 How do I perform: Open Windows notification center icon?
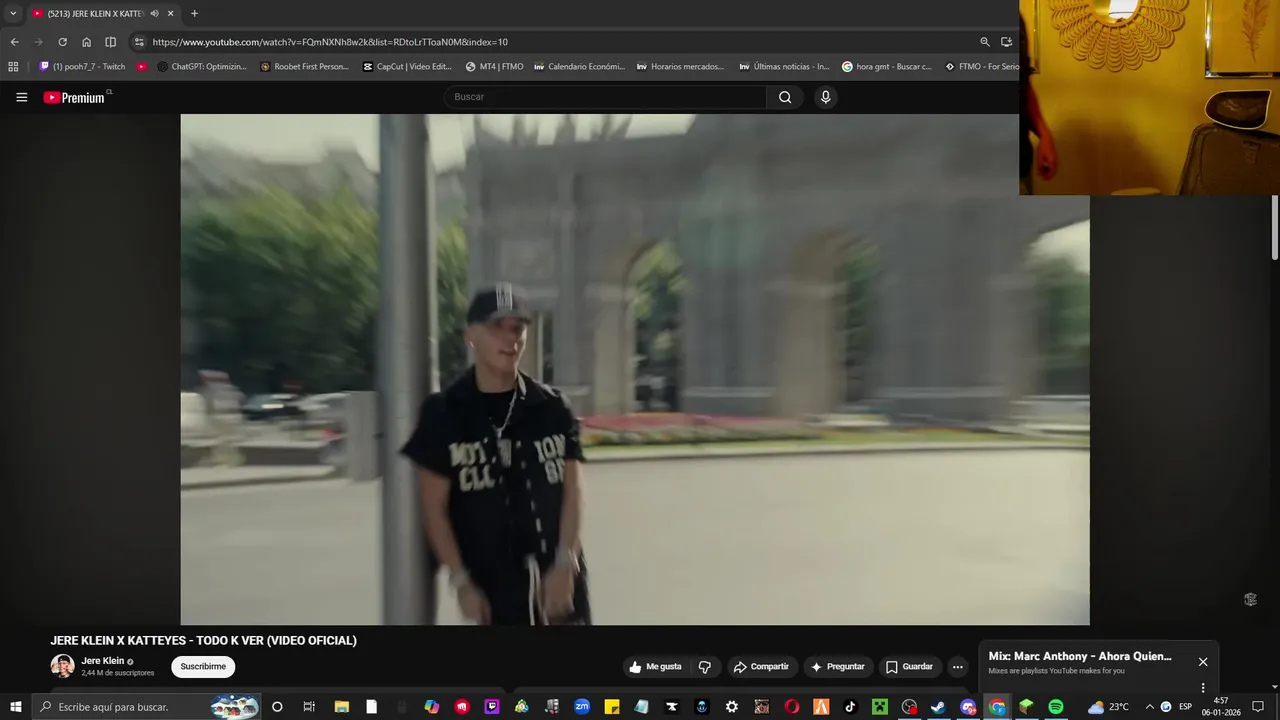click(x=1258, y=707)
